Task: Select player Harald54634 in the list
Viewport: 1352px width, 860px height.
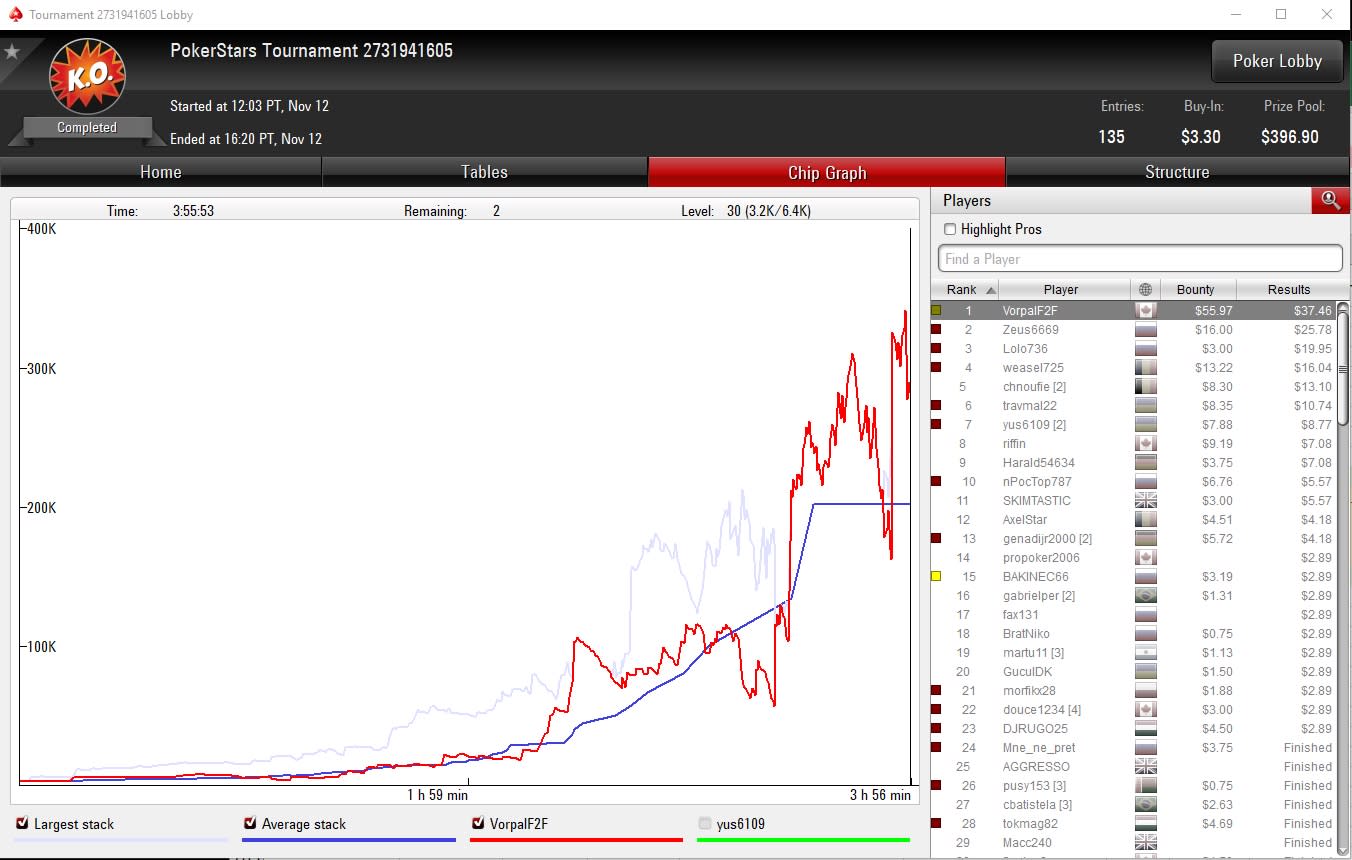Action: 1134,463
